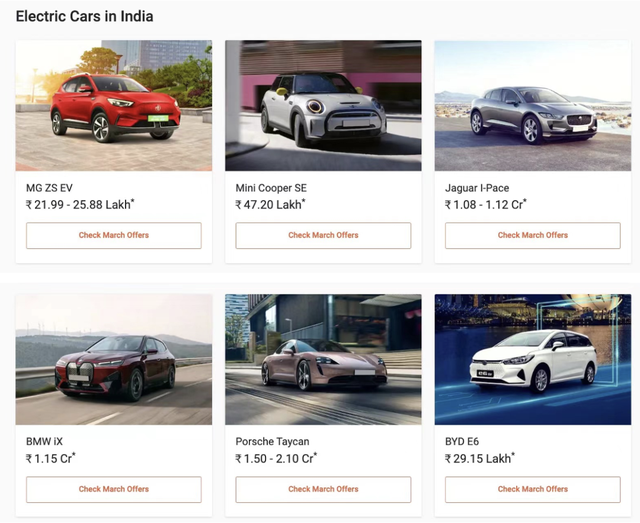This screenshot has width=640, height=523.
Task: Select the Electric Cars in India heading
Action: click(84, 16)
